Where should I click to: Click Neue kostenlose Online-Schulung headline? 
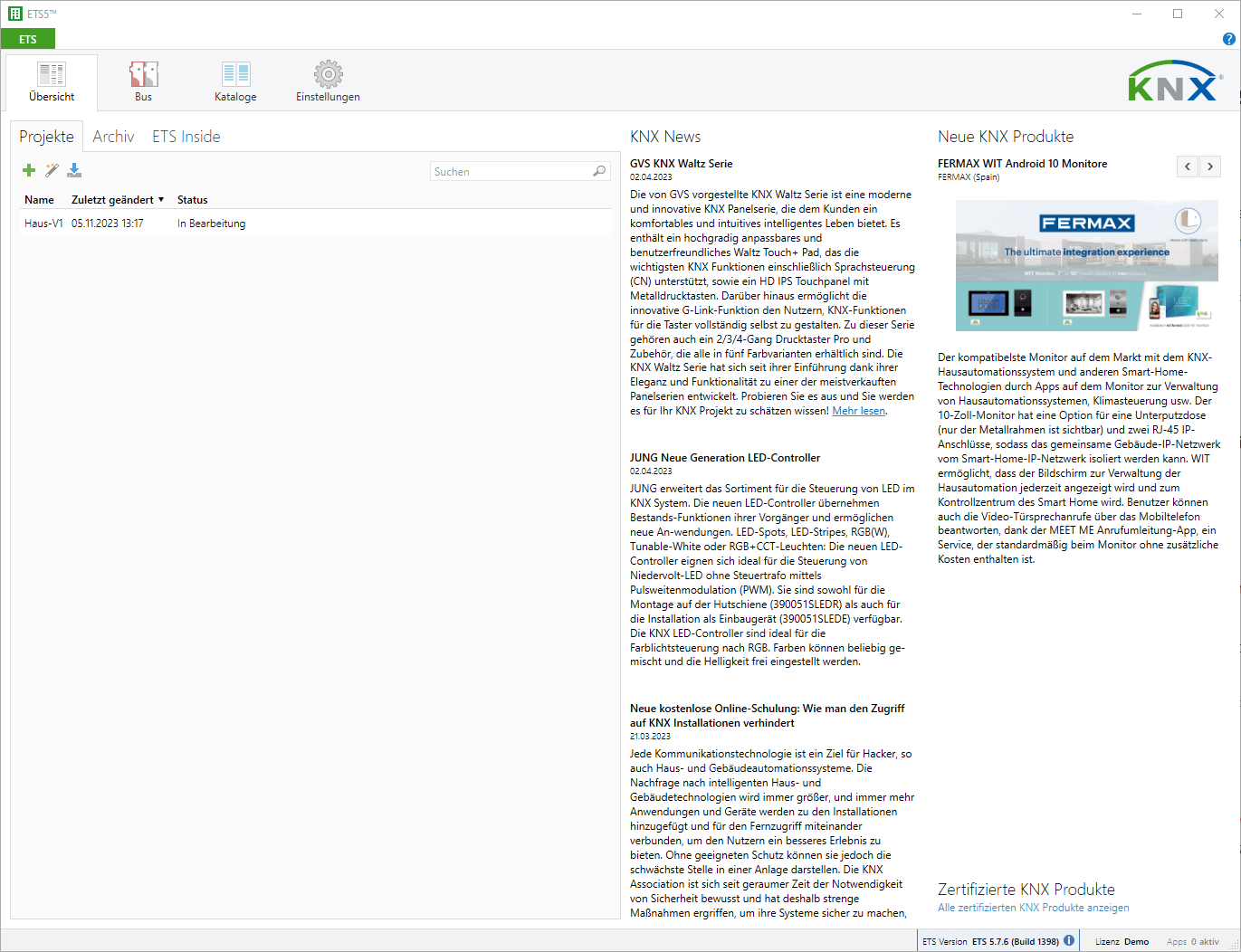[768, 716]
